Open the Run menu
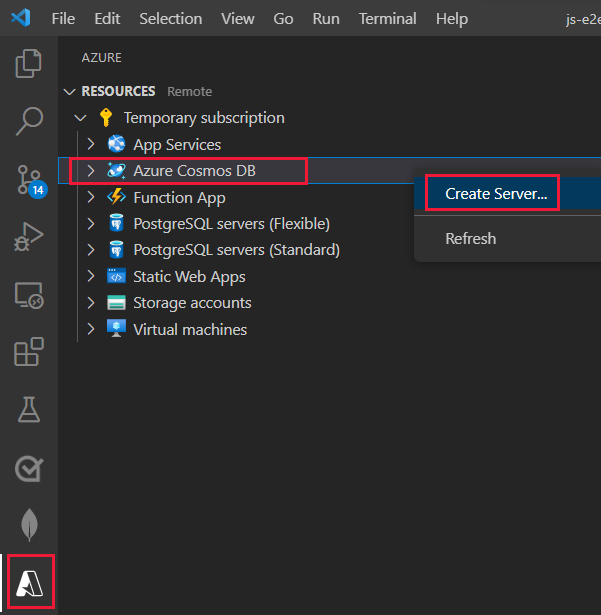This screenshot has height=615, width=601. click(x=326, y=18)
